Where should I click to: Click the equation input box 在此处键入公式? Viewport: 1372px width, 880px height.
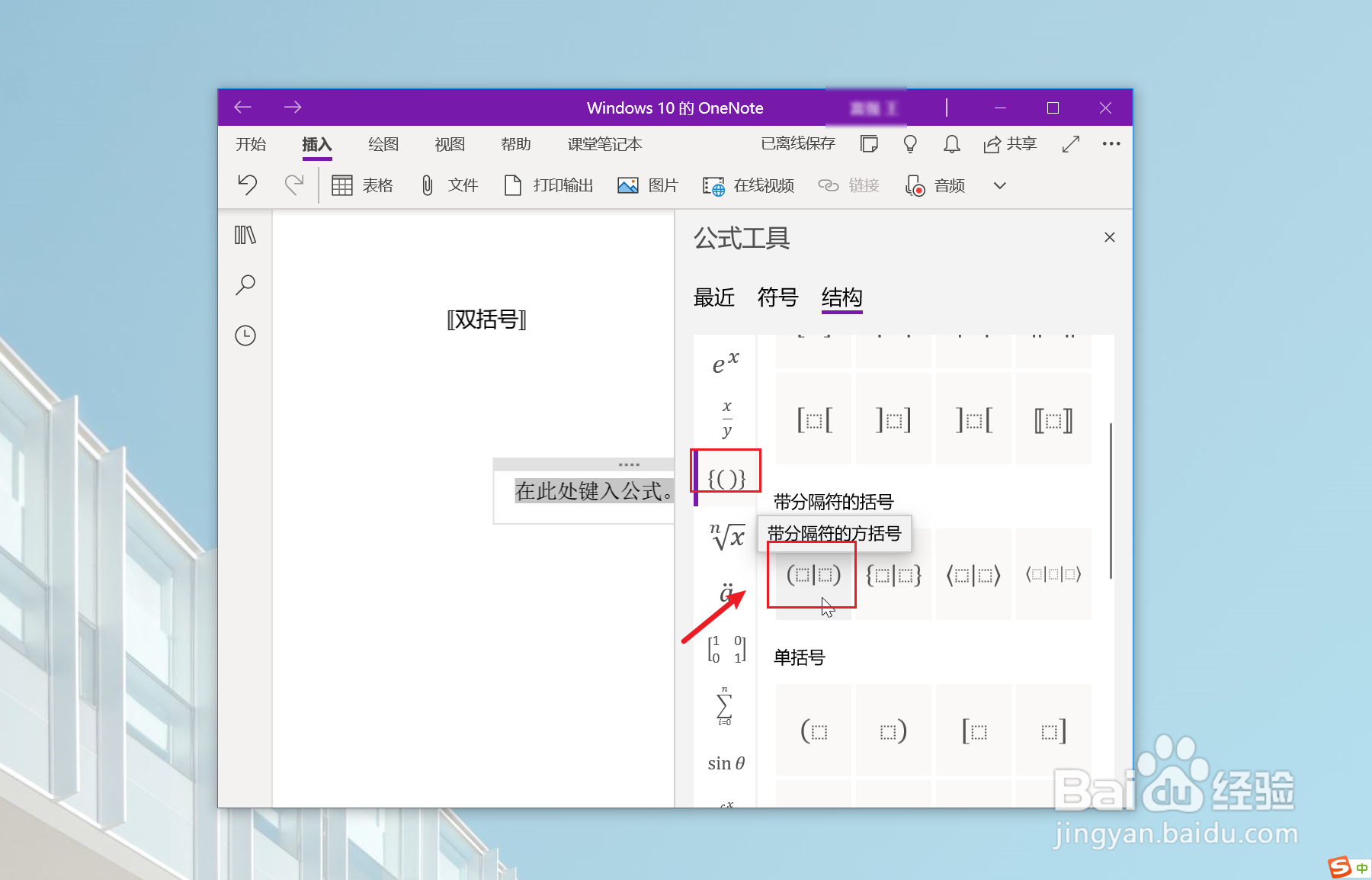(593, 491)
